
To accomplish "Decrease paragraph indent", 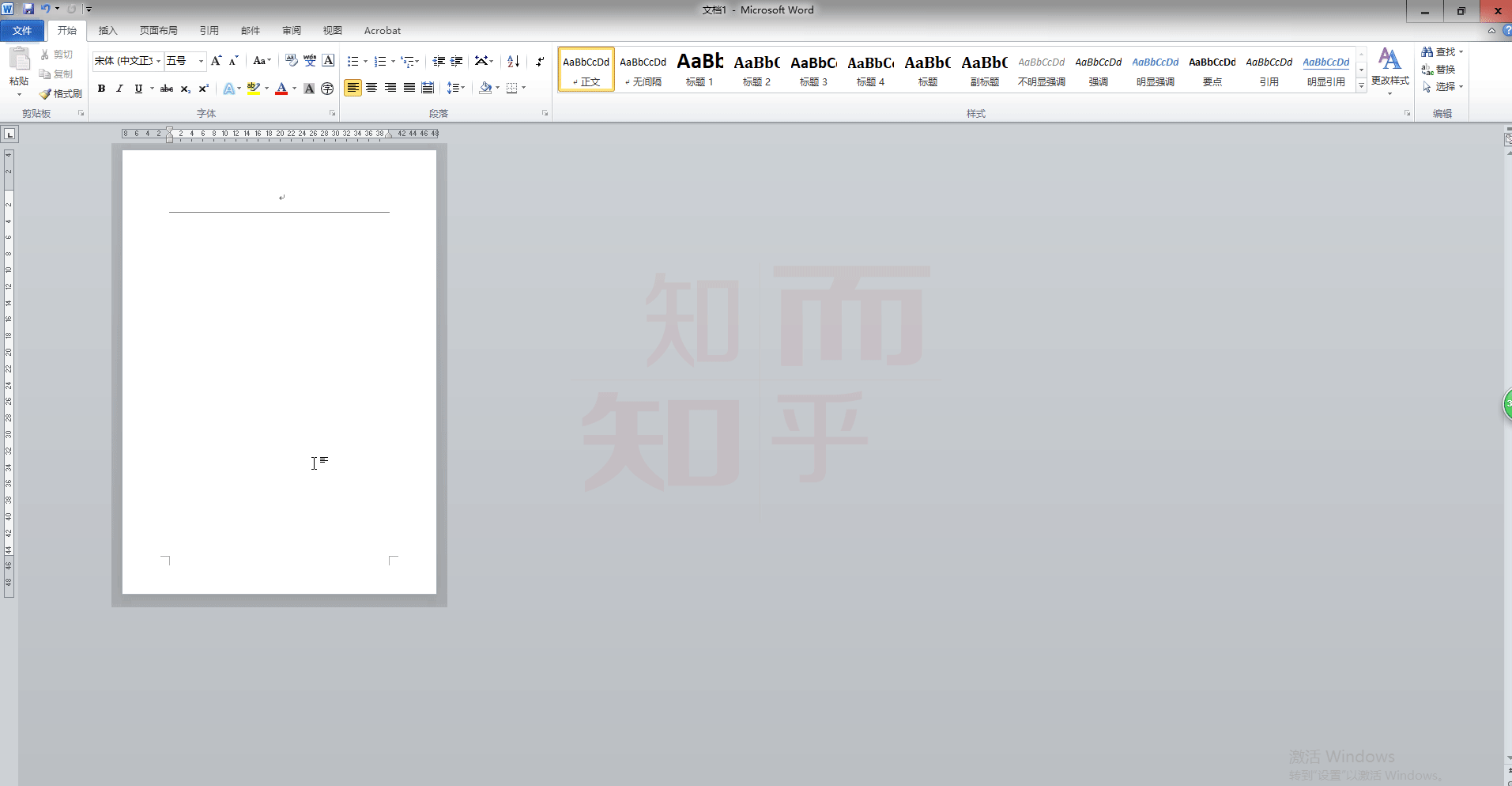I will 439,61.
